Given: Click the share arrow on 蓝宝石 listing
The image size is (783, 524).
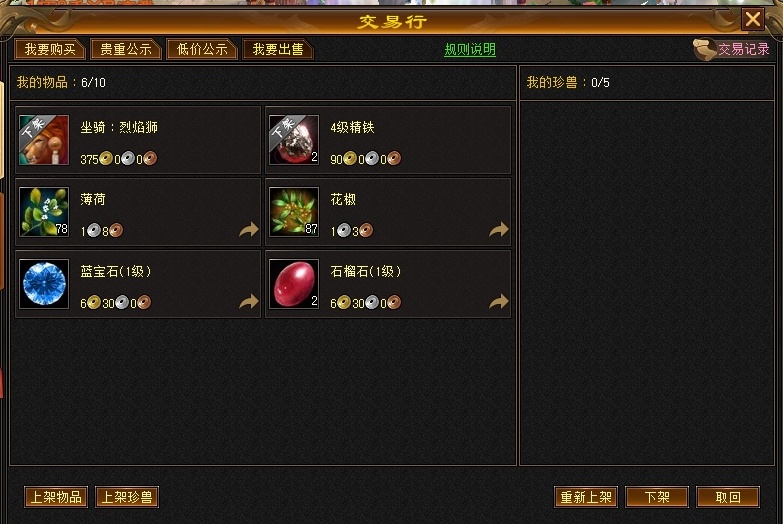Looking at the screenshot, I should [249, 301].
